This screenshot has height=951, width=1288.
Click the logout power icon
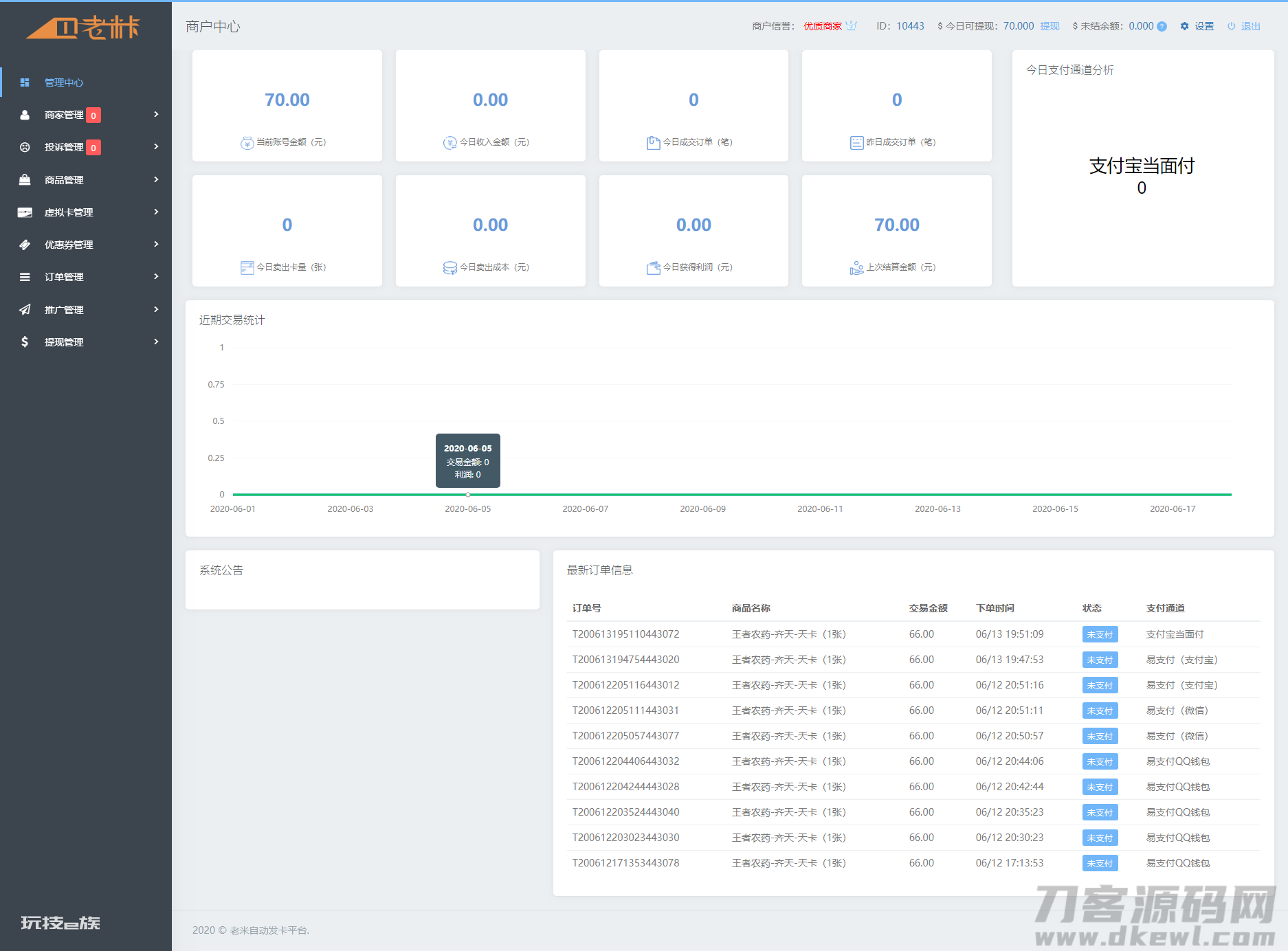[x=1232, y=26]
